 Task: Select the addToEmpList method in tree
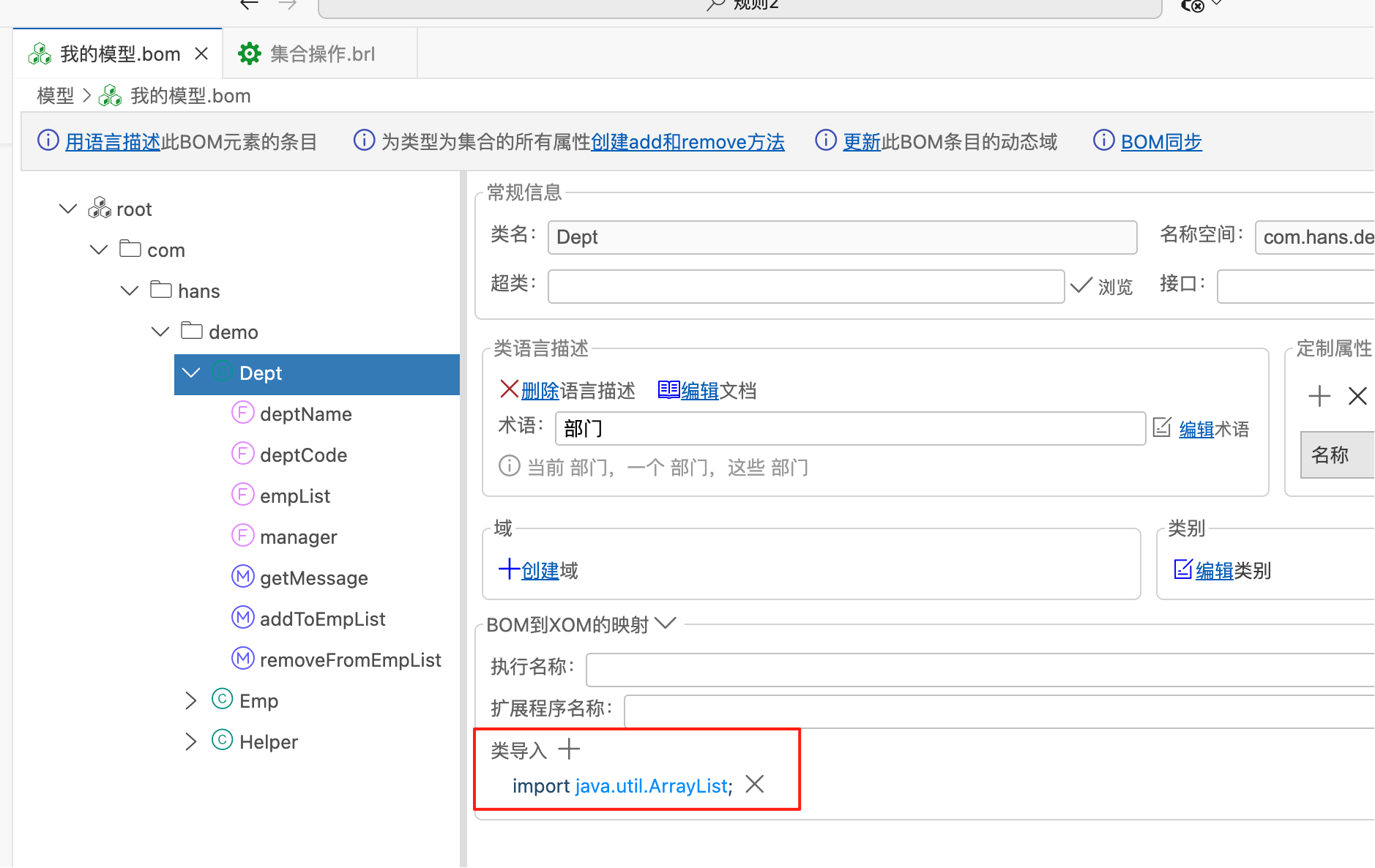(x=322, y=619)
